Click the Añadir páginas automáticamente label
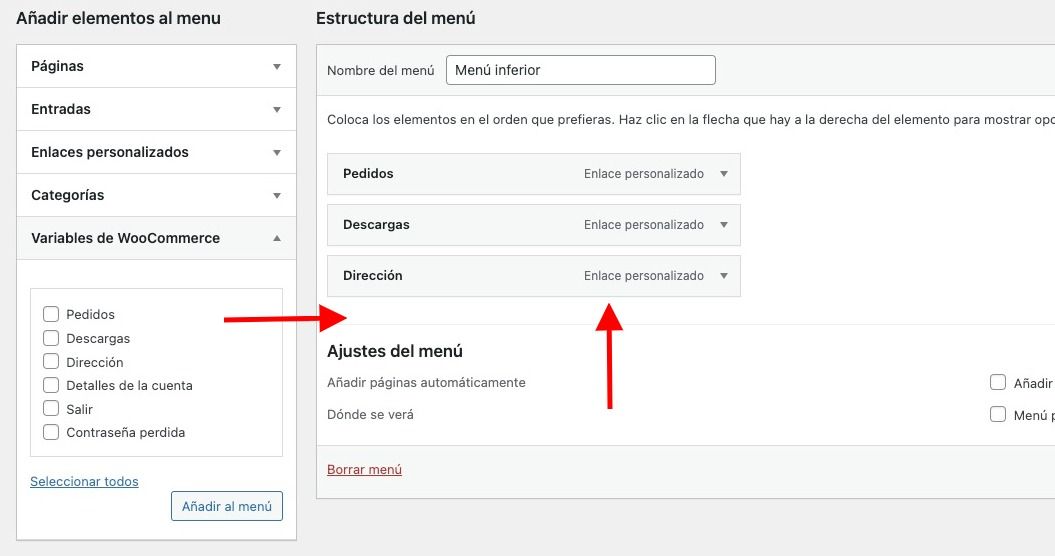Viewport: 1055px width, 556px height. [x=427, y=382]
